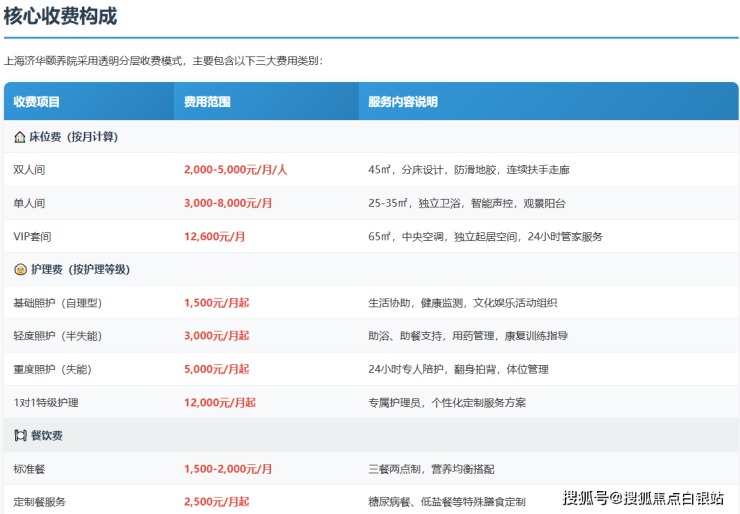Image resolution: width=740 pixels, height=514 pixels.
Task: Select the 轻度照护（半失能）row label
Action: [60, 336]
